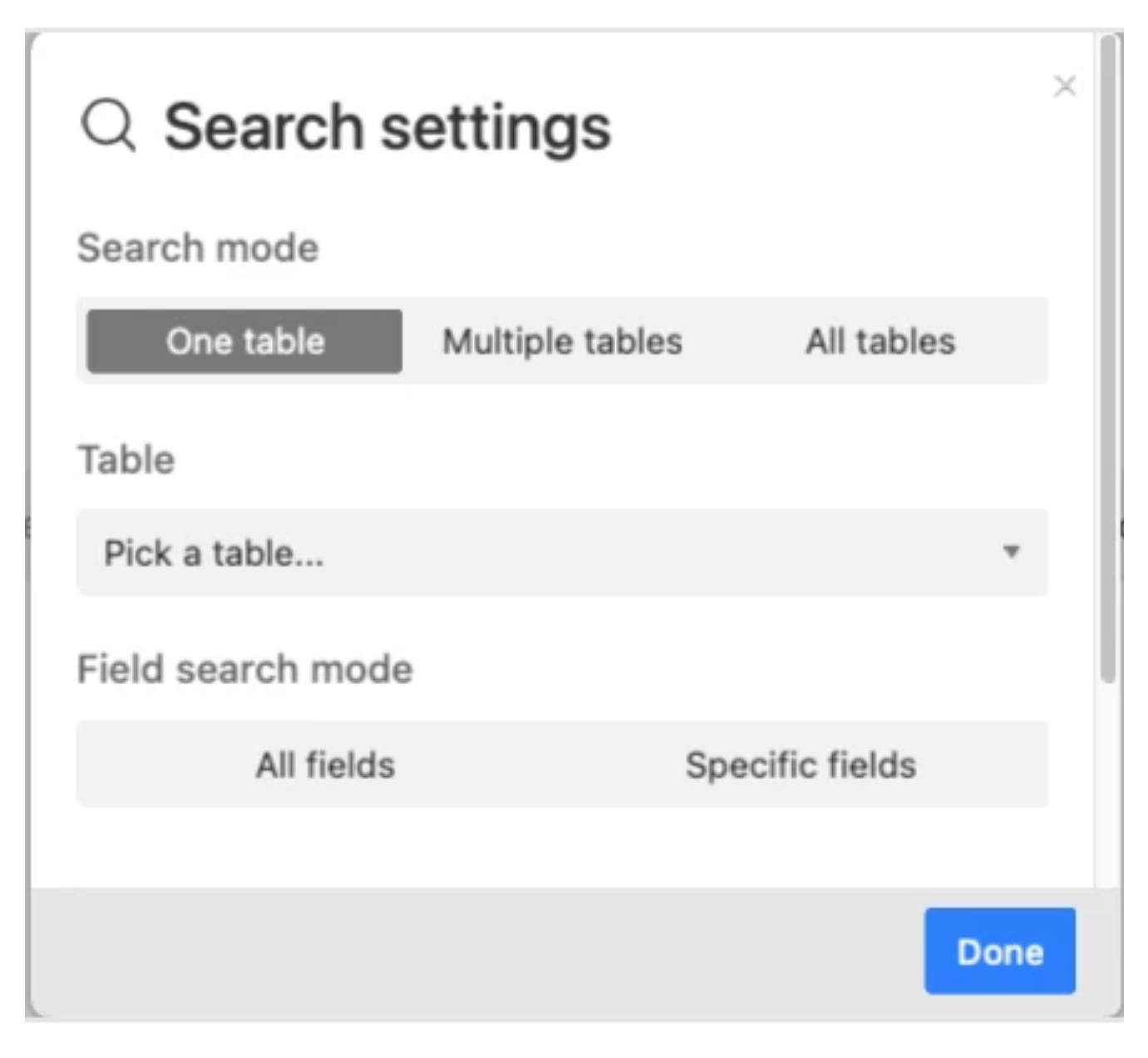Click the Pick a table placeholder text

click(x=214, y=554)
